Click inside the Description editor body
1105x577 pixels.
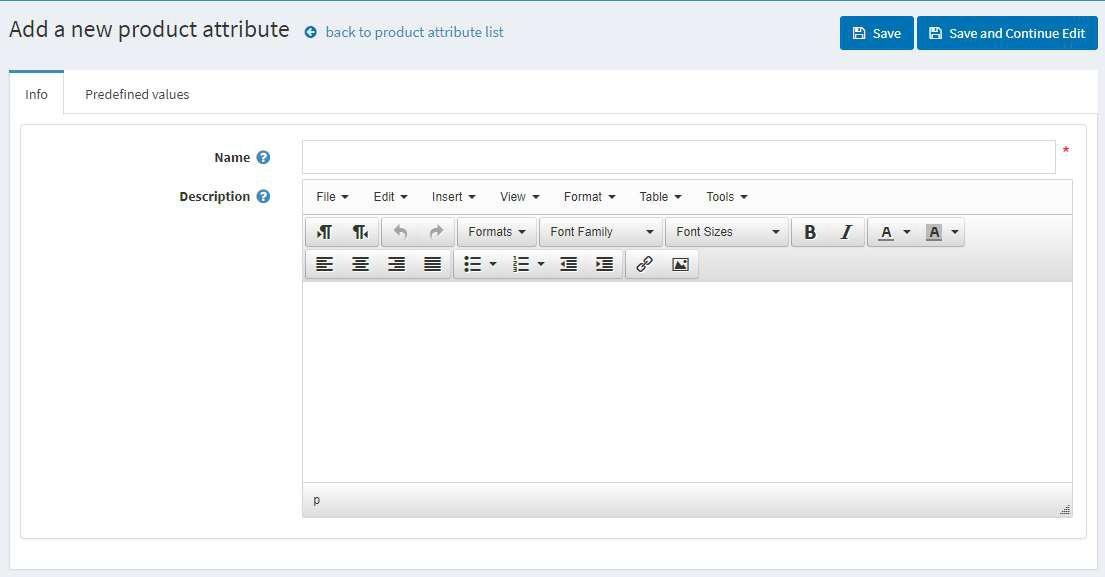click(687, 382)
